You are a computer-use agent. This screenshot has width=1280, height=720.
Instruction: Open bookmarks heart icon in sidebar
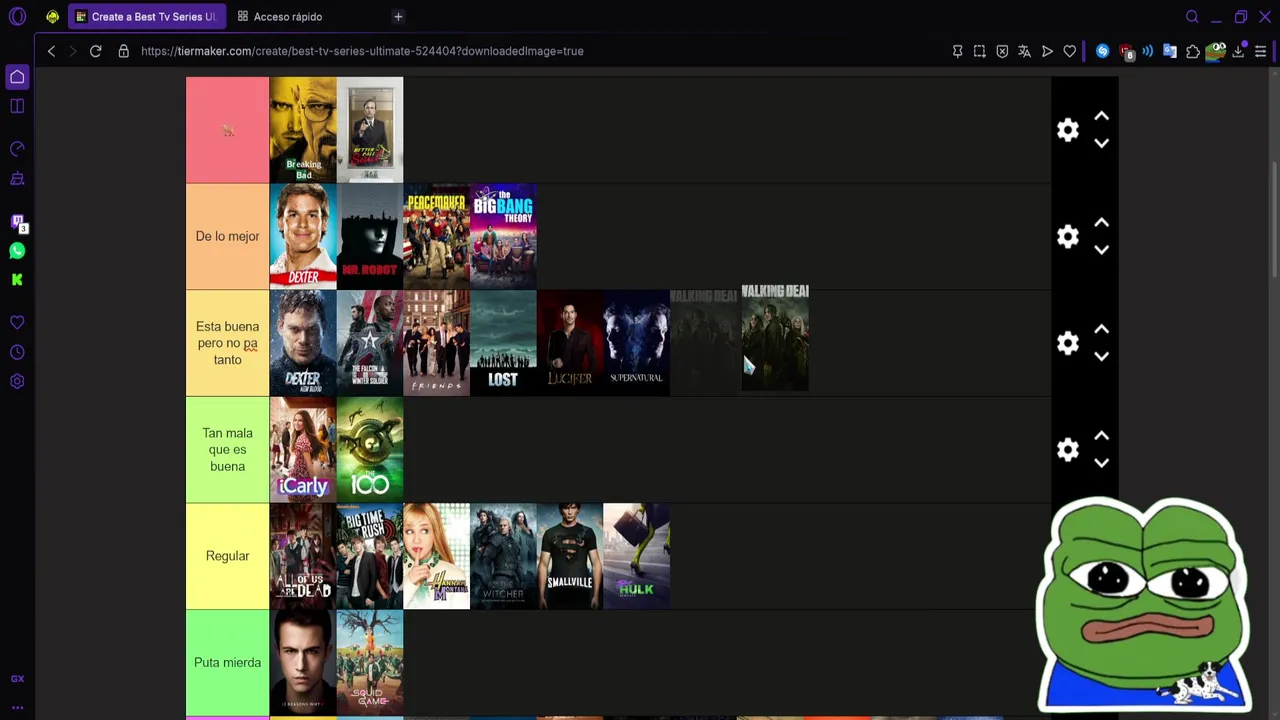(17, 323)
